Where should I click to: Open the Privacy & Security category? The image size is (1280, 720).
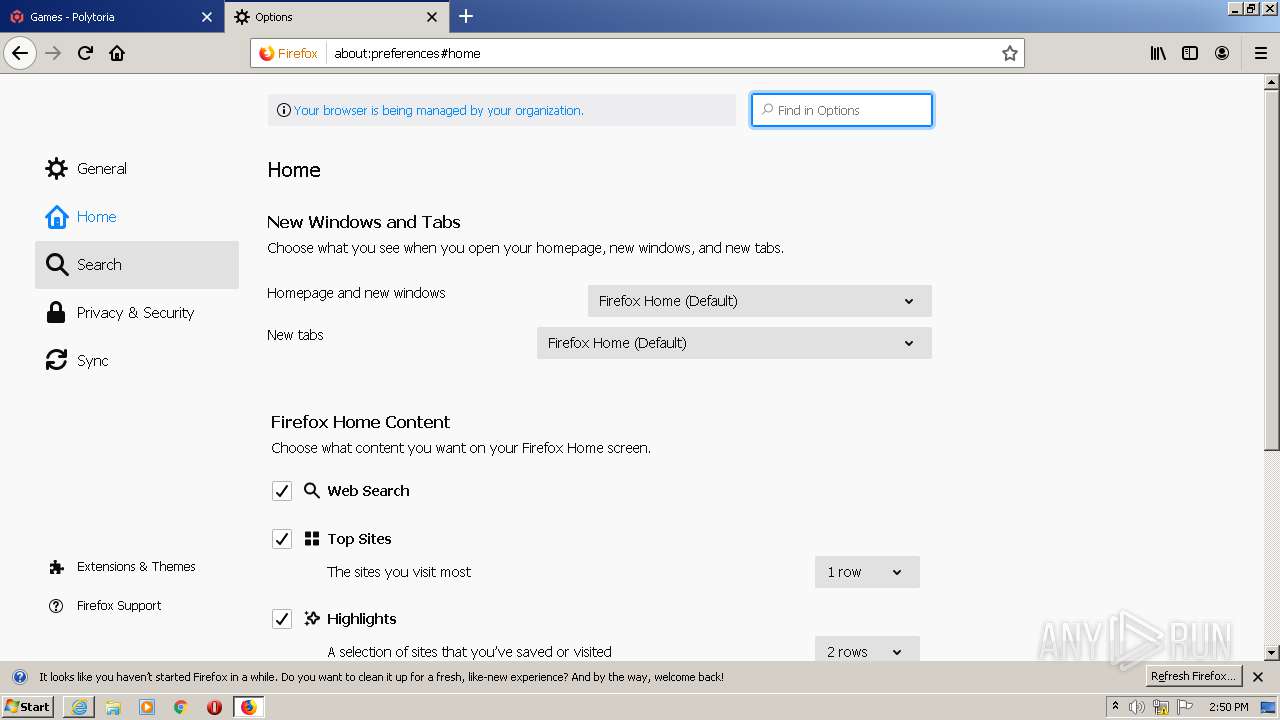pos(137,313)
